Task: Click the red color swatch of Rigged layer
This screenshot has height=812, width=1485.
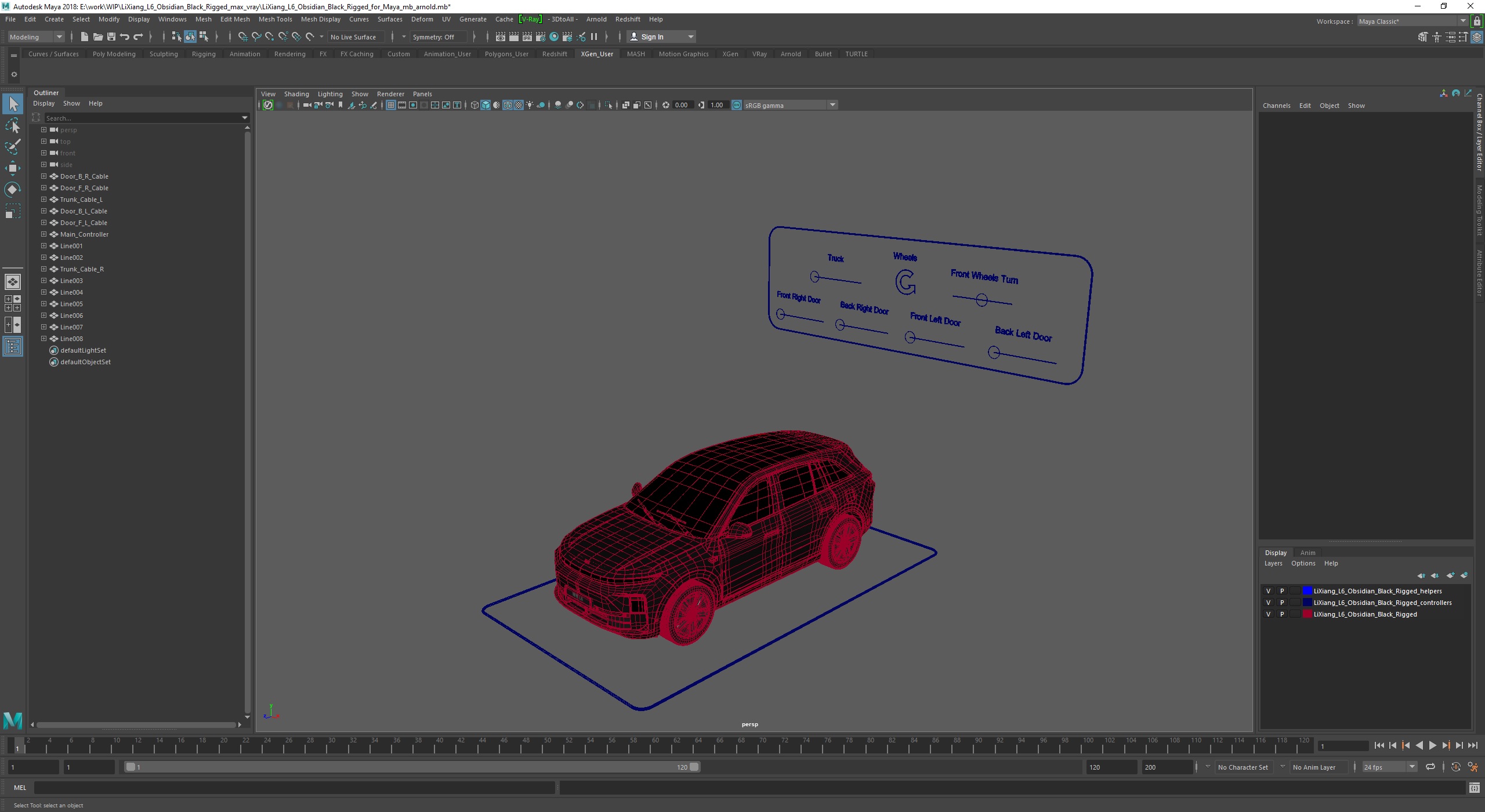Action: 1307,614
